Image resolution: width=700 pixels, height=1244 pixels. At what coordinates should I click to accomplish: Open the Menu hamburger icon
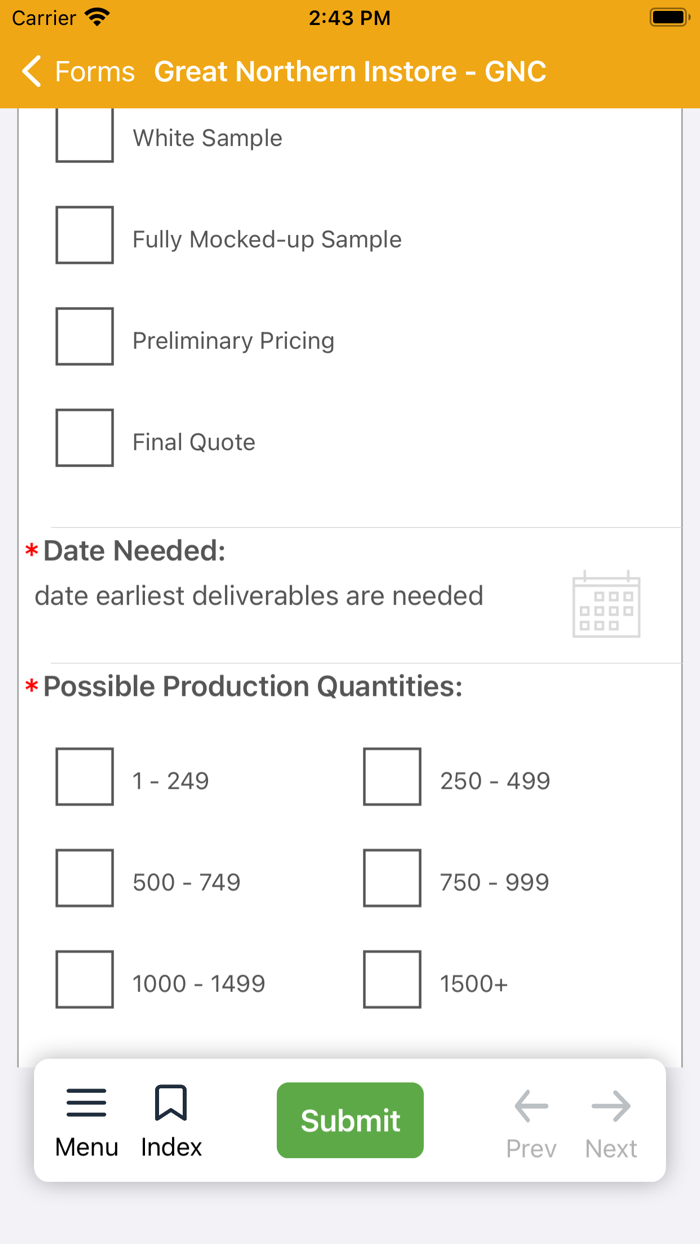click(x=86, y=1103)
